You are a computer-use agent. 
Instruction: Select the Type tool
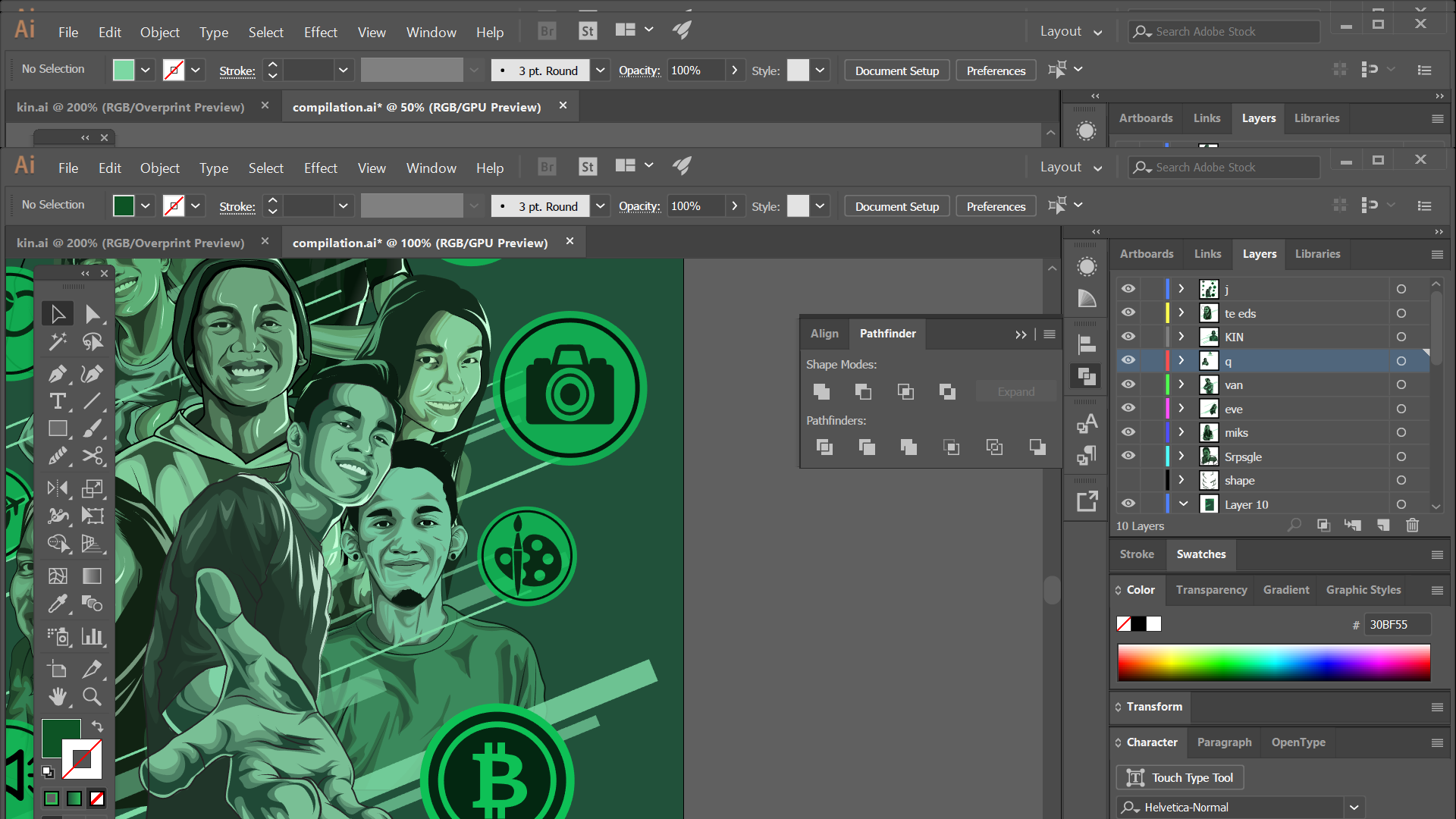click(x=58, y=401)
